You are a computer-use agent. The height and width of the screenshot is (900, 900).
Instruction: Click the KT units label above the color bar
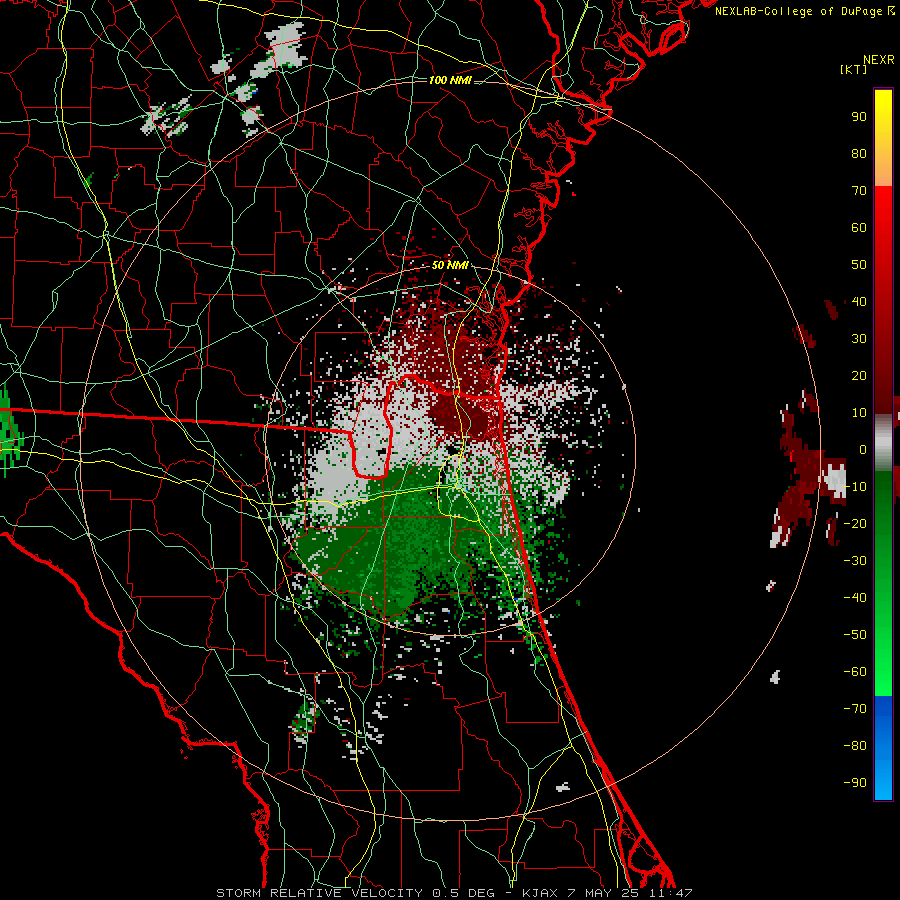(853, 69)
